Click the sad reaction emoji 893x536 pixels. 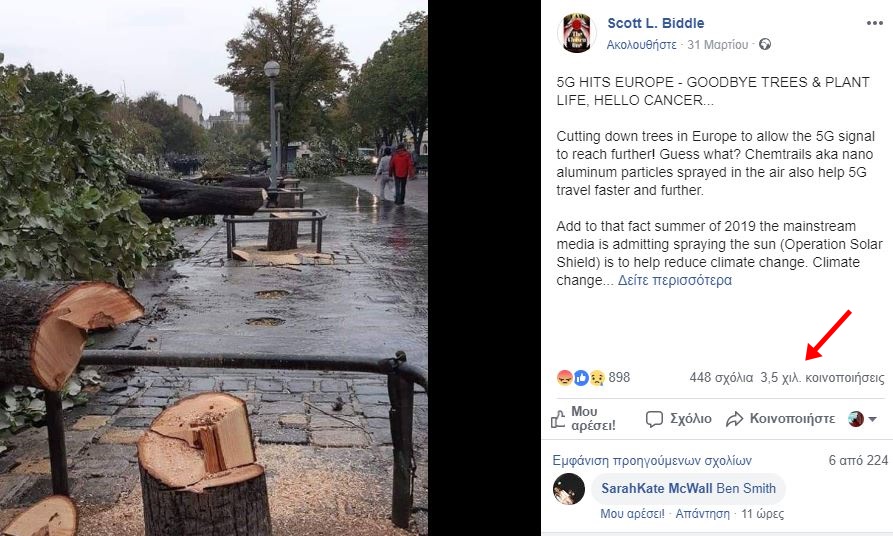point(596,378)
